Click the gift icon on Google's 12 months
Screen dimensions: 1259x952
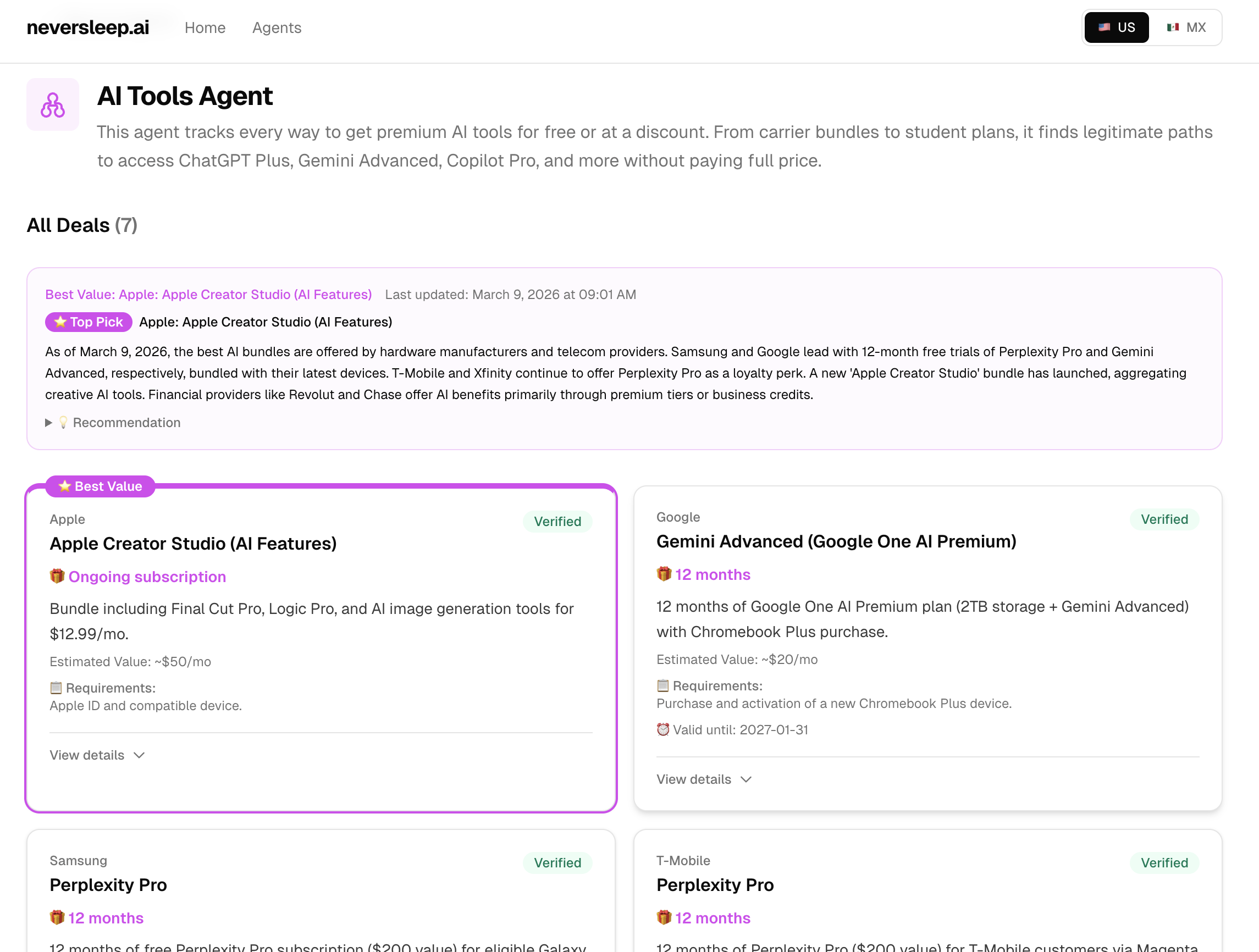coord(664,574)
